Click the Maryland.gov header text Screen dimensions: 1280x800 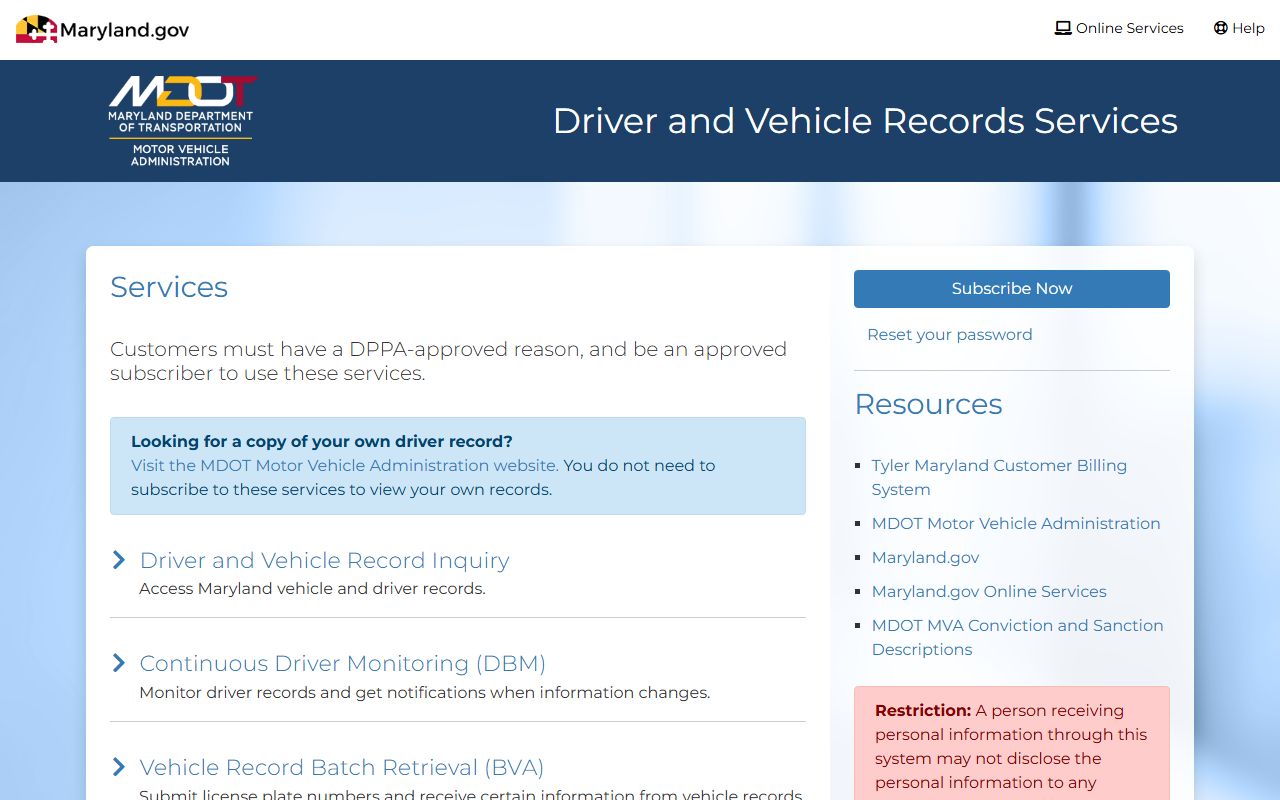click(124, 30)
